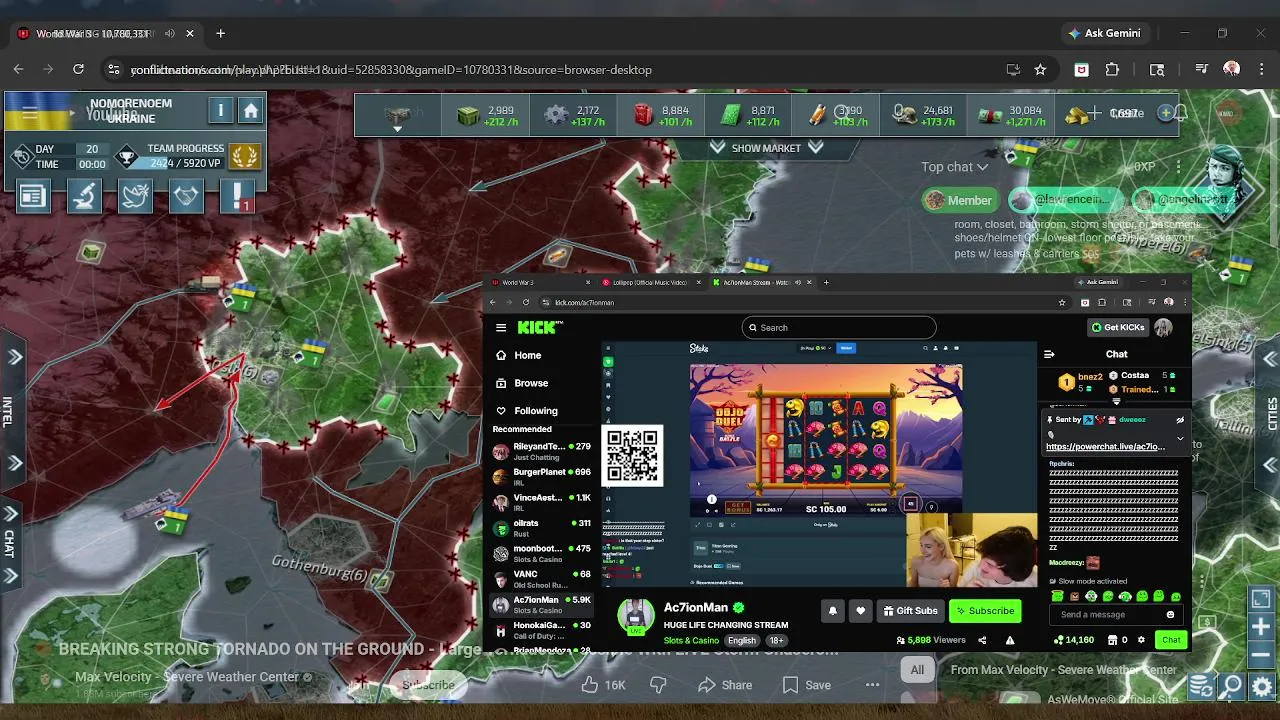Viewport: 1280px width, 720px height.
Task: Click the info 'I' button beside player name
Action: (x=220, y=110)
